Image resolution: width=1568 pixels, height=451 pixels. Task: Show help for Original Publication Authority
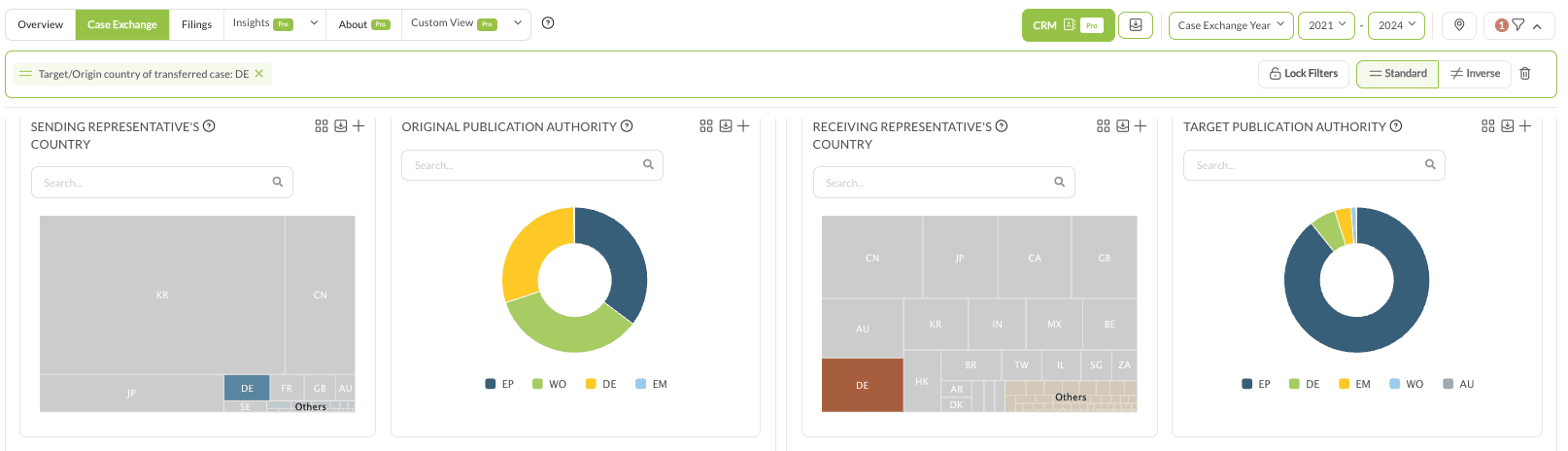(x=627, y=126)
